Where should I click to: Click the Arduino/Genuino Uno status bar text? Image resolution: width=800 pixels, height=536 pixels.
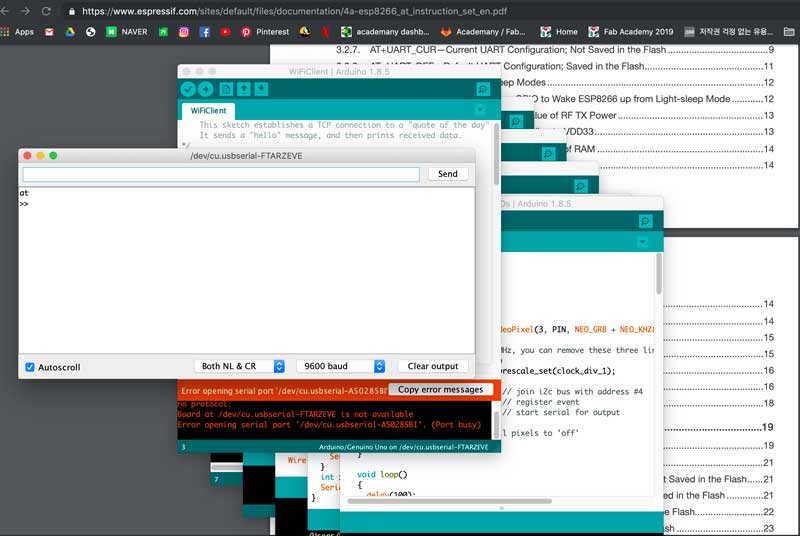[404, 447]
